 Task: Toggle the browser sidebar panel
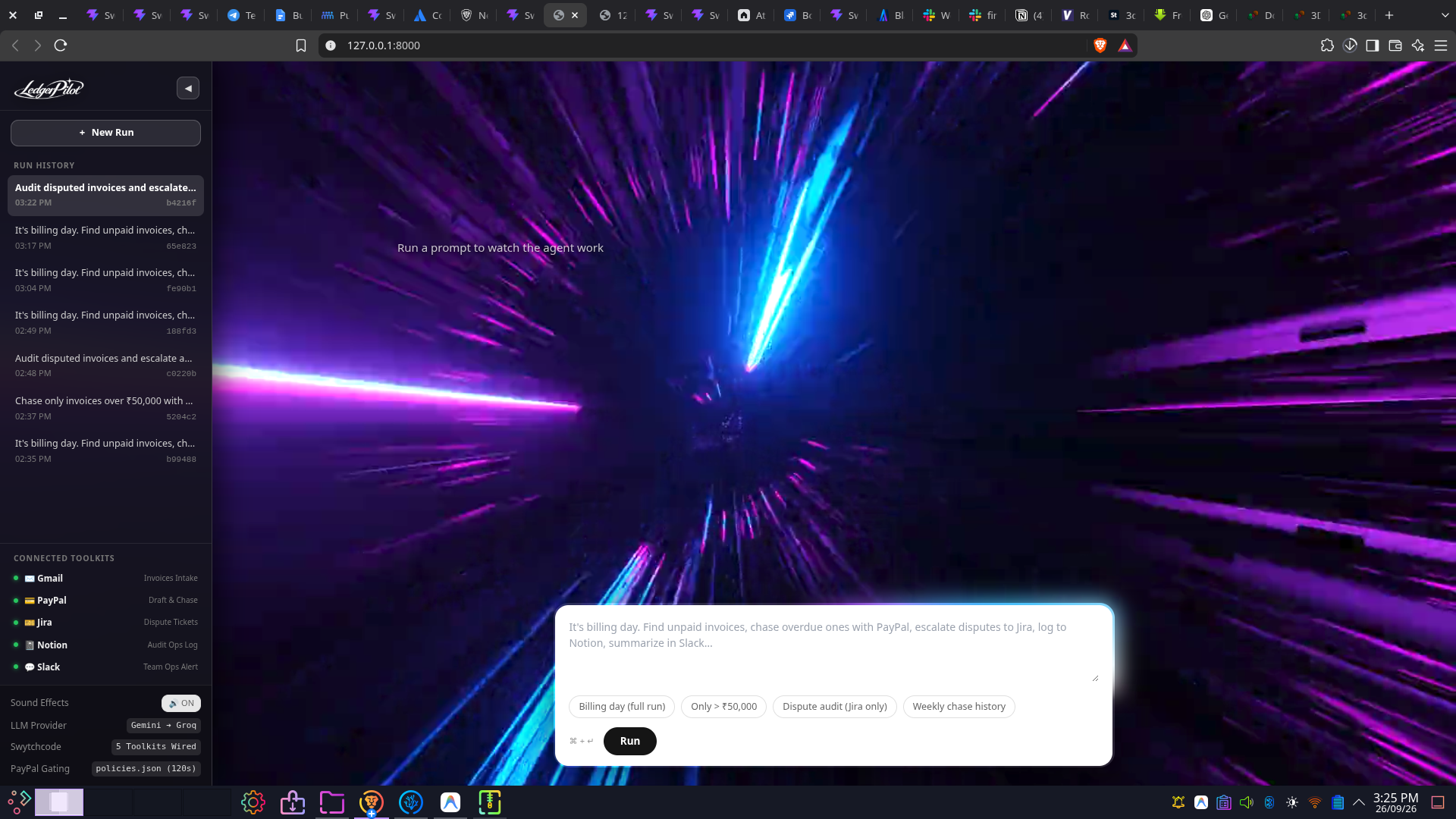tap(1373, 45)
